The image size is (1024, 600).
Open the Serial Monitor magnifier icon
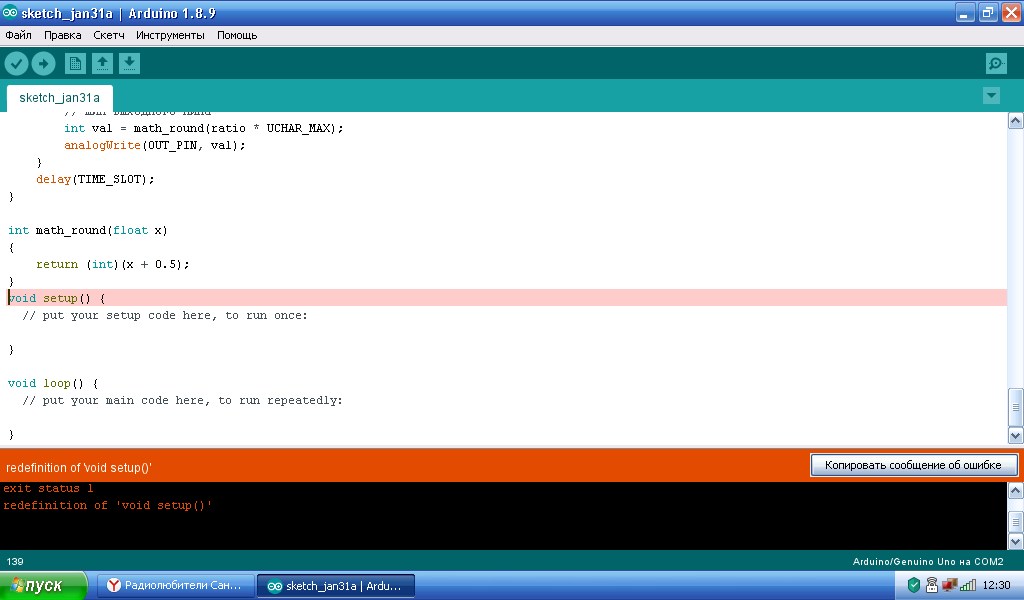[x=996, y=64]
